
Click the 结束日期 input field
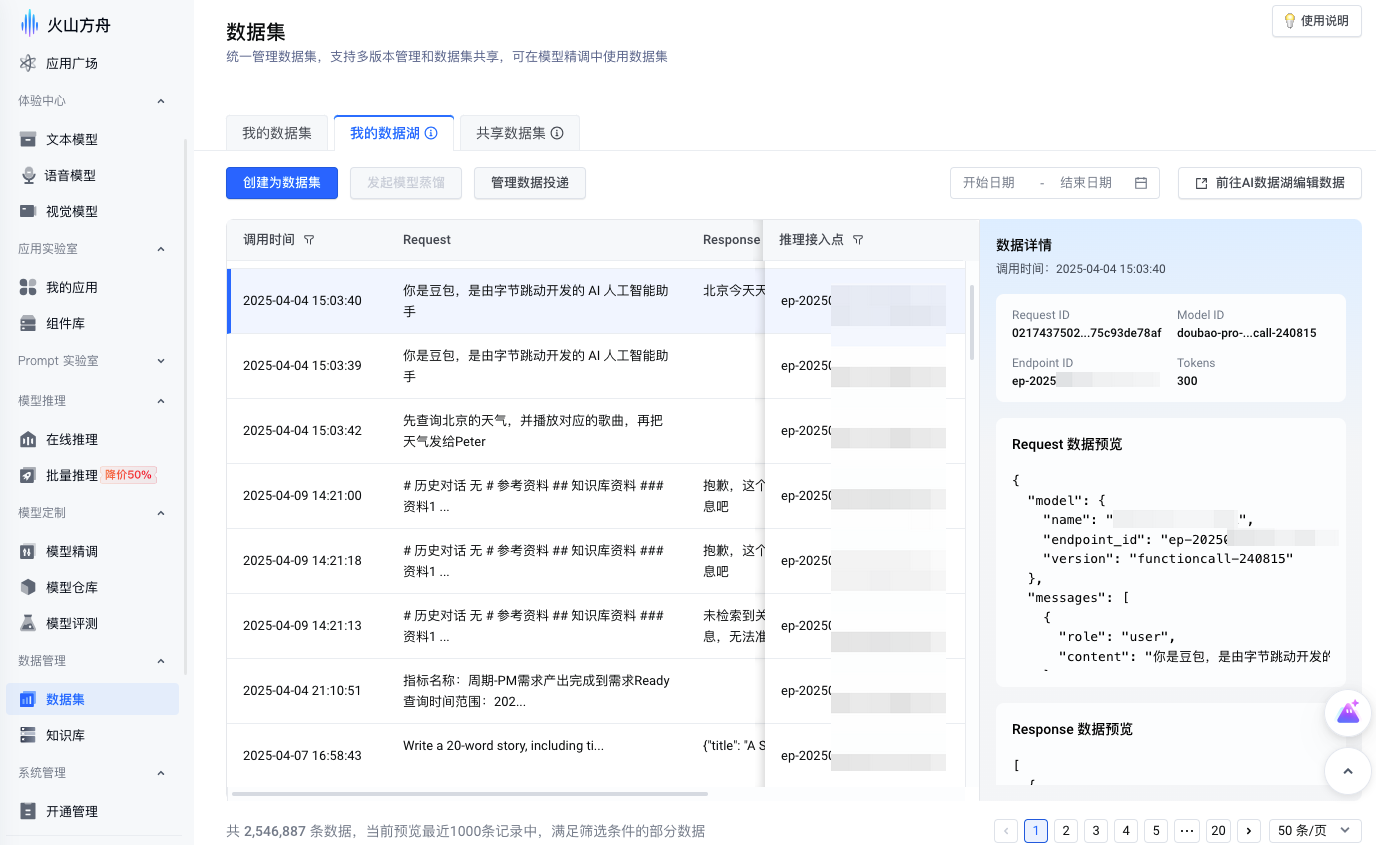[x=1088, y=183]
